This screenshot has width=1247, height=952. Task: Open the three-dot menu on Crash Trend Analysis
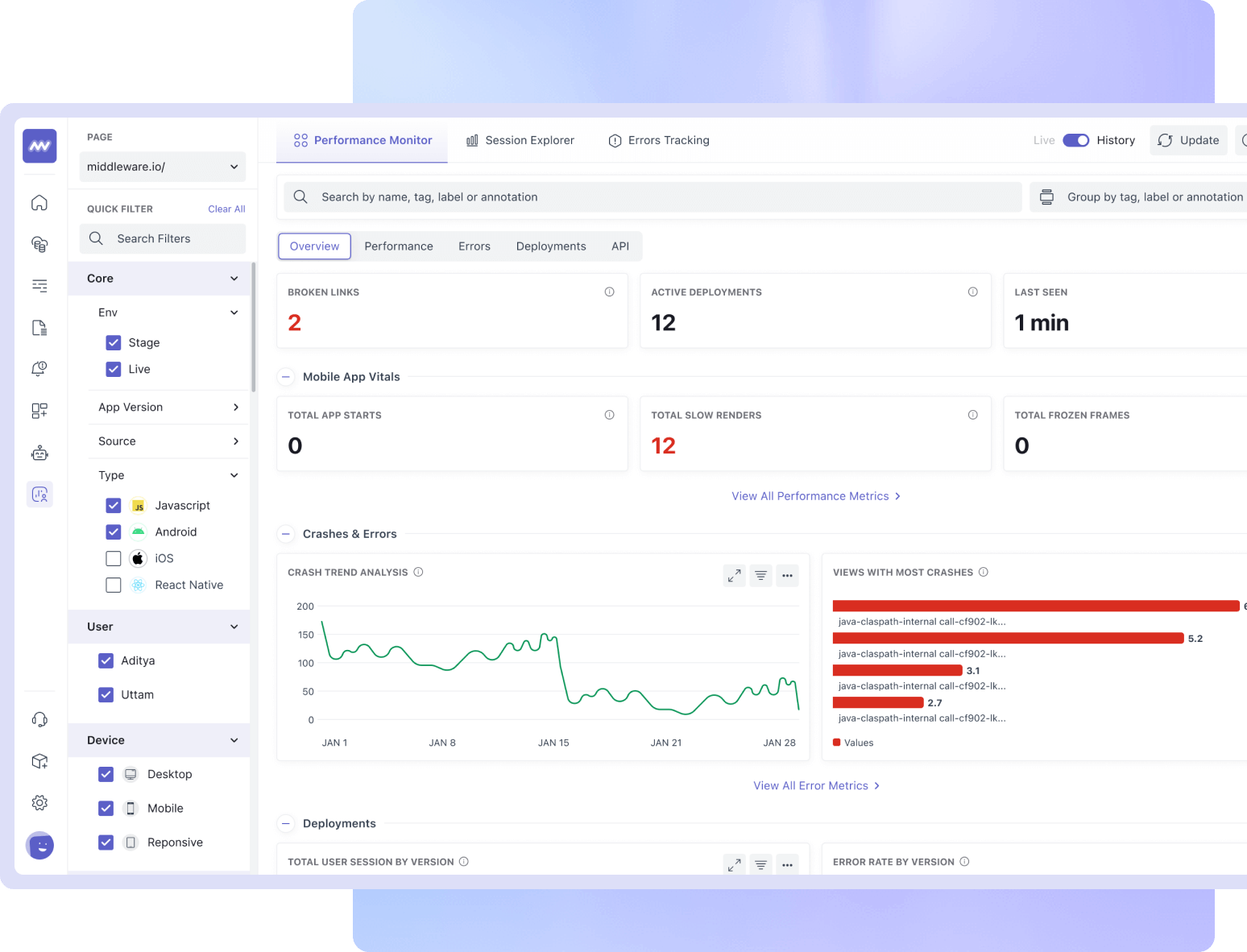[x=787, y=575]
